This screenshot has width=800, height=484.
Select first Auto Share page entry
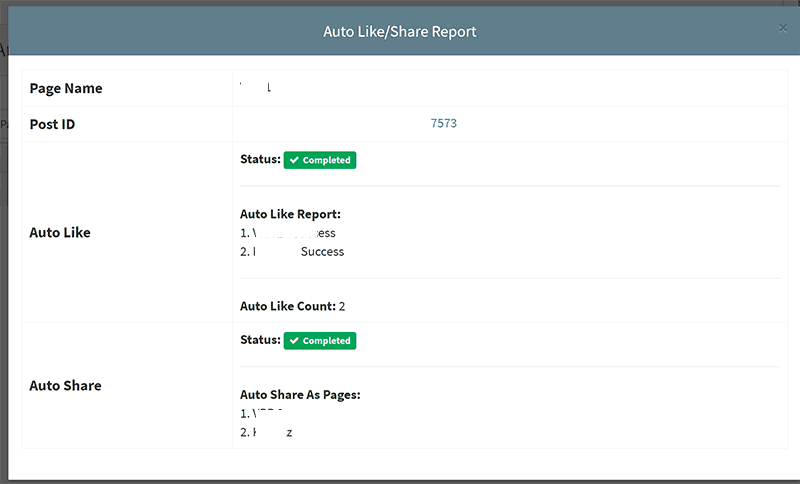262,414
